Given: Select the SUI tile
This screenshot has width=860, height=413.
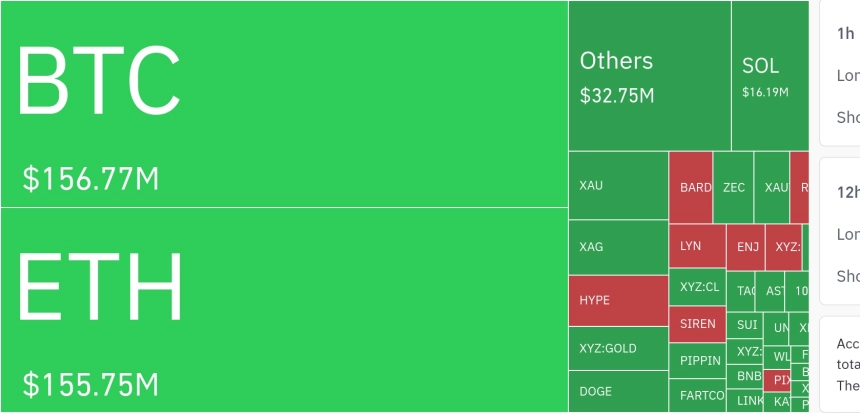Looking at the screenshot, I should (747, 325).
